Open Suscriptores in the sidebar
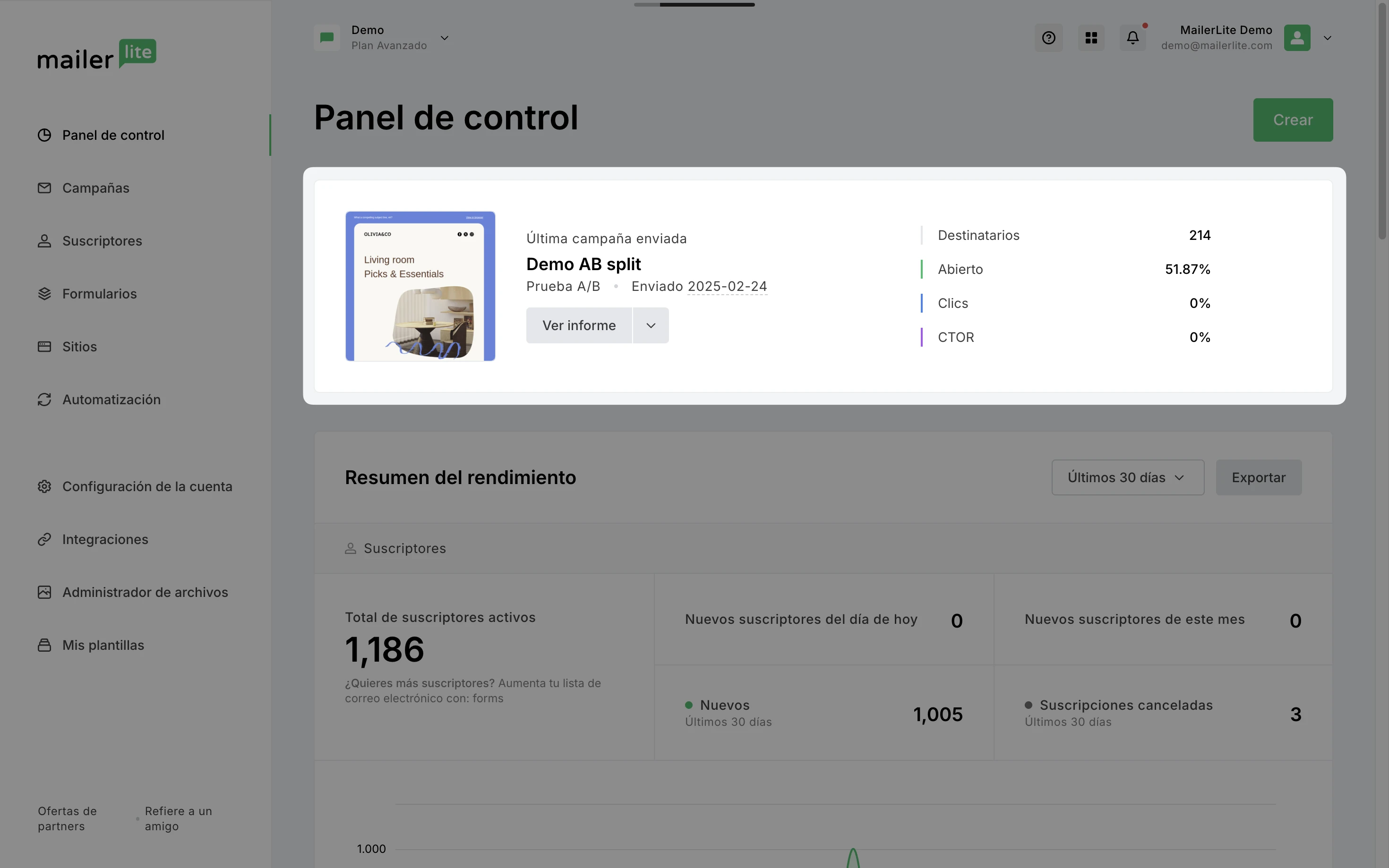Viewport: 1389px width, 868px height. click(x=102, y=241)
